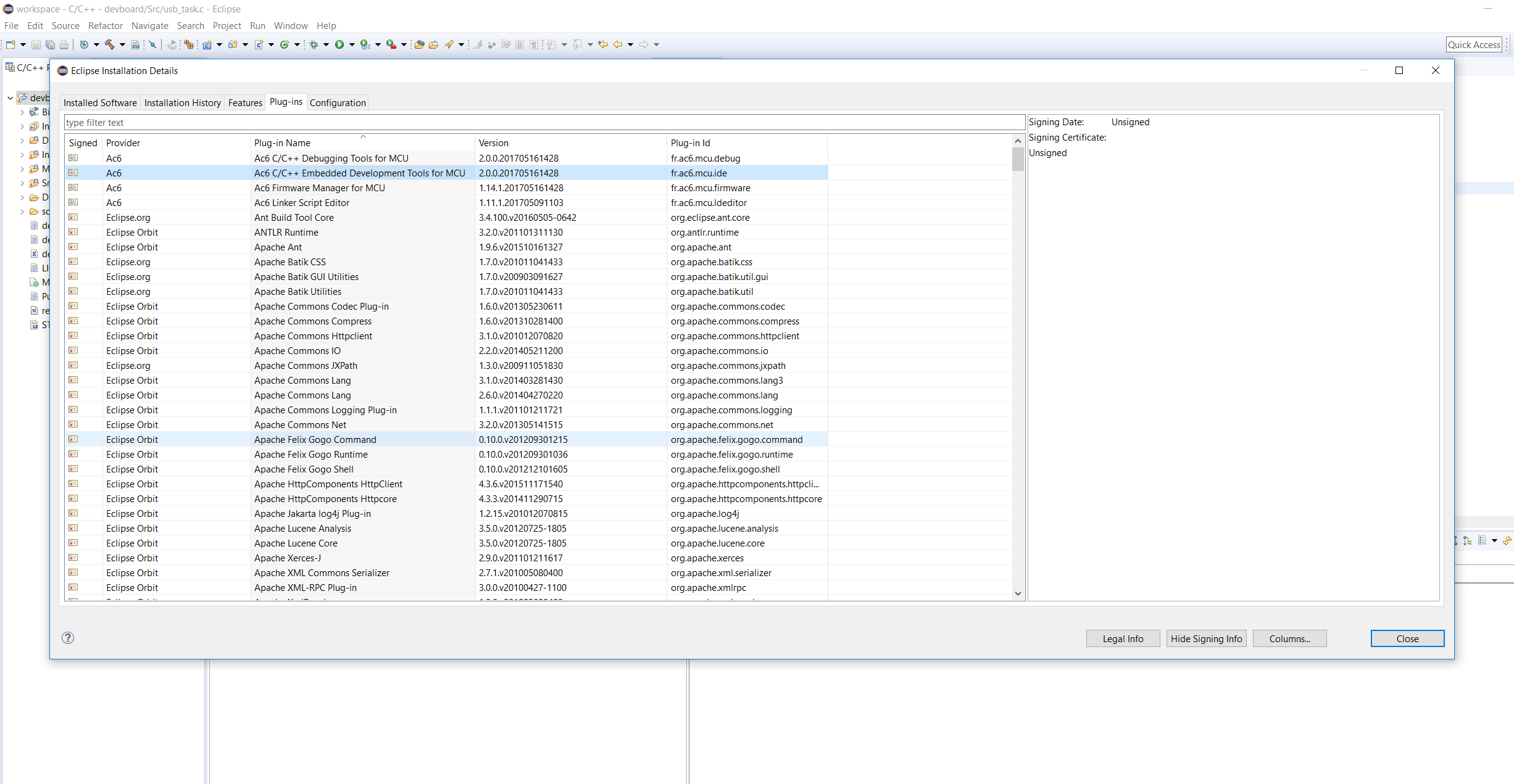
Task: Click the signing icon of fr.ac6.mcu.debug row
Action: tap(73, 158)
